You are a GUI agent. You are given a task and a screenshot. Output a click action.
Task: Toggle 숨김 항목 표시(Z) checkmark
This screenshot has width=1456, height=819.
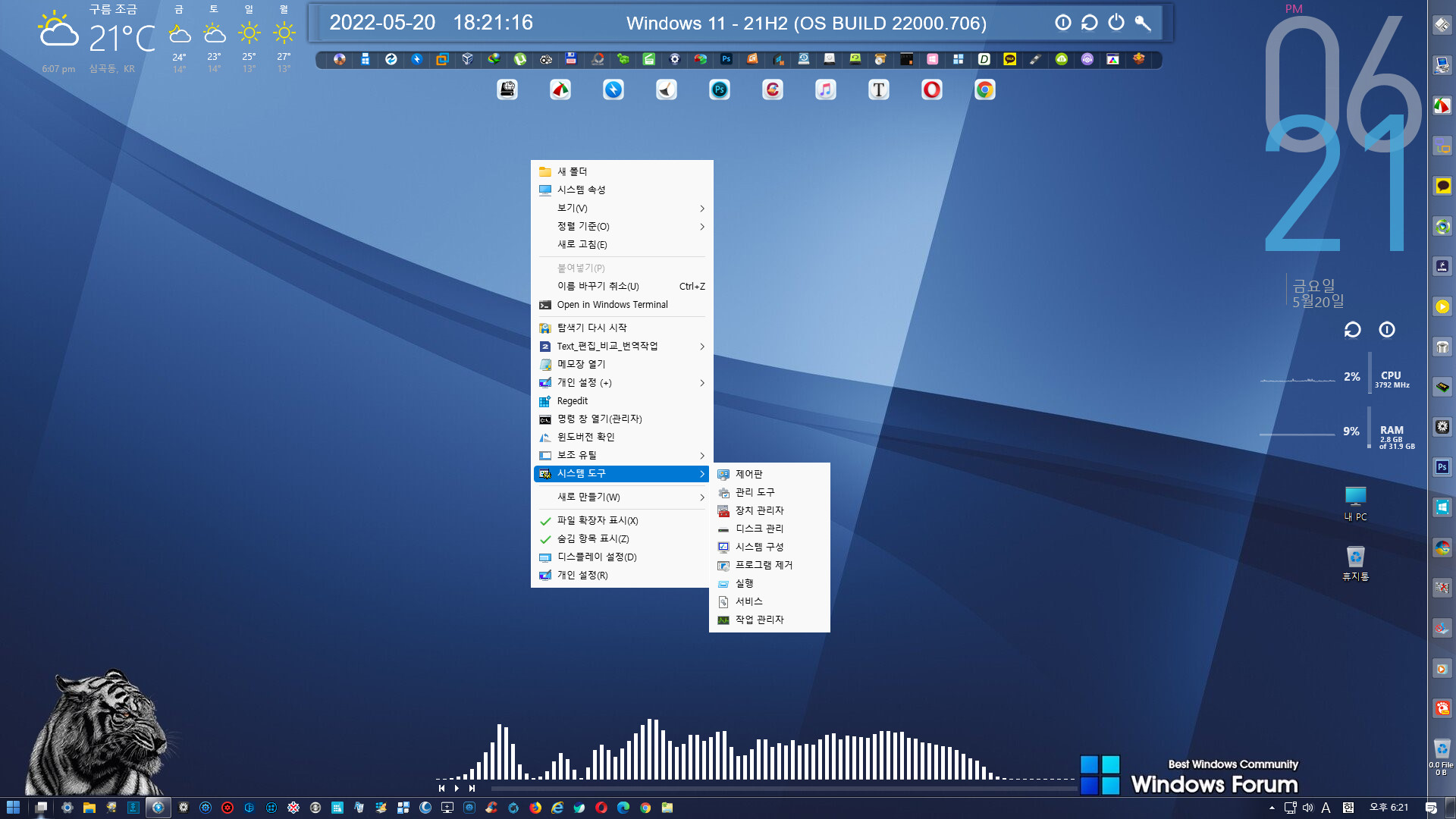[x=544, y=539]
